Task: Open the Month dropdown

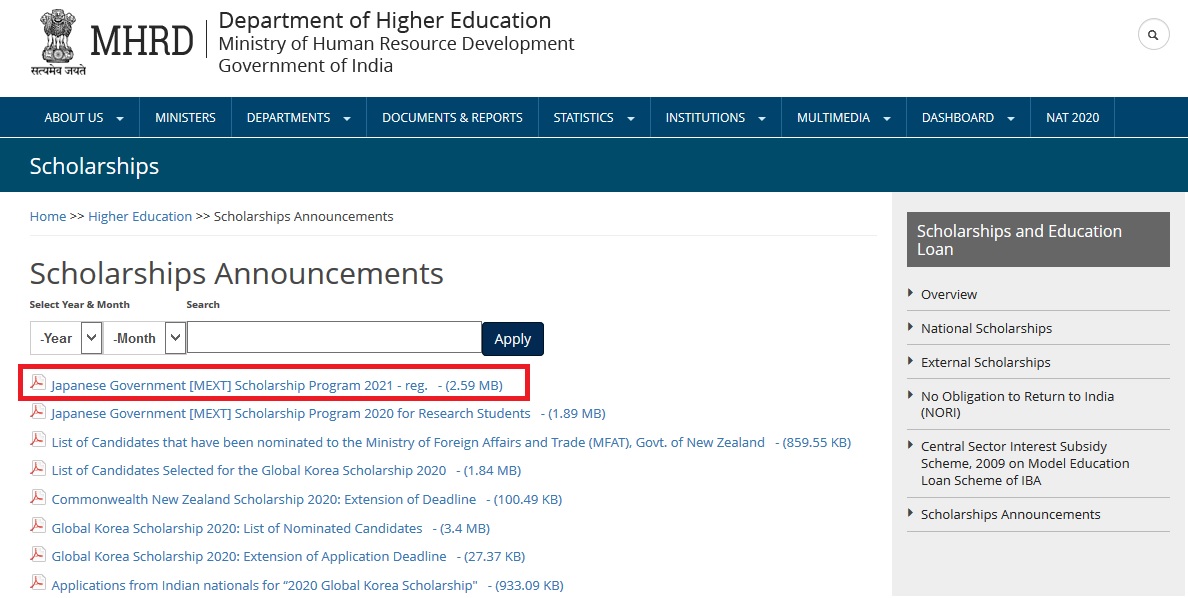Action: (x=146, y=338)
